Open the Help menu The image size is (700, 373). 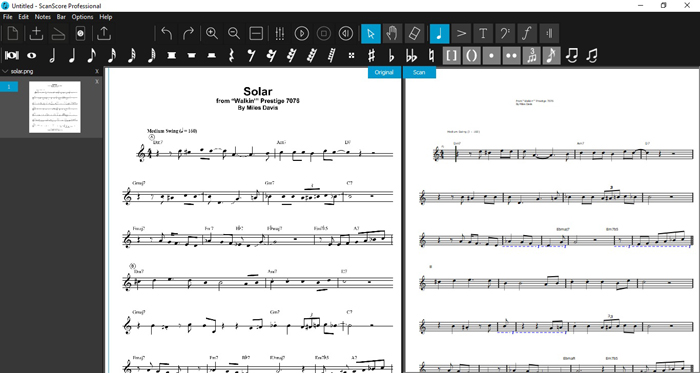tap(106, 17)
